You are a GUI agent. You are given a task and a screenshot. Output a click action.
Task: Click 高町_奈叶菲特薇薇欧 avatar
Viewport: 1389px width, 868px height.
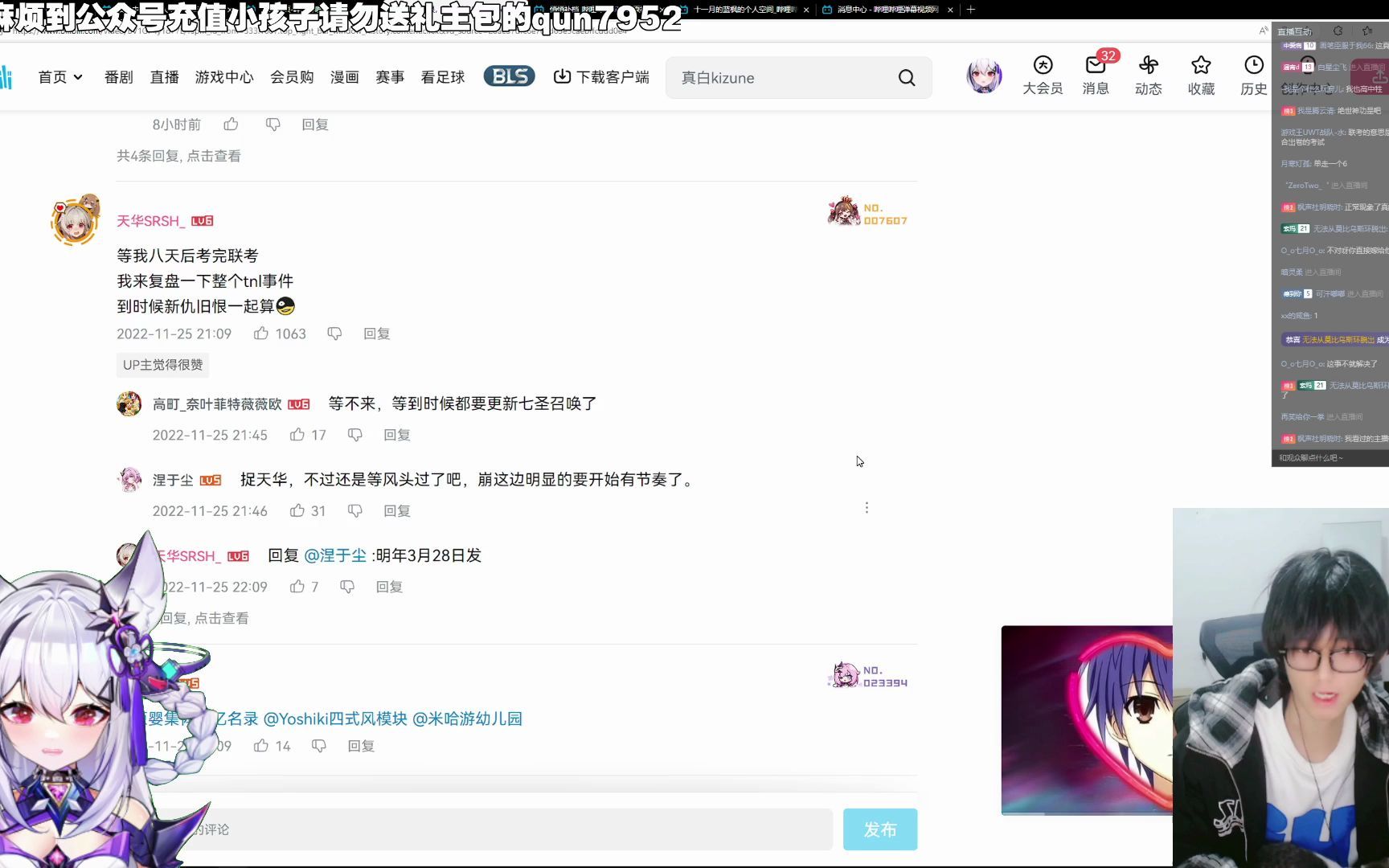(x=129, y=403)
